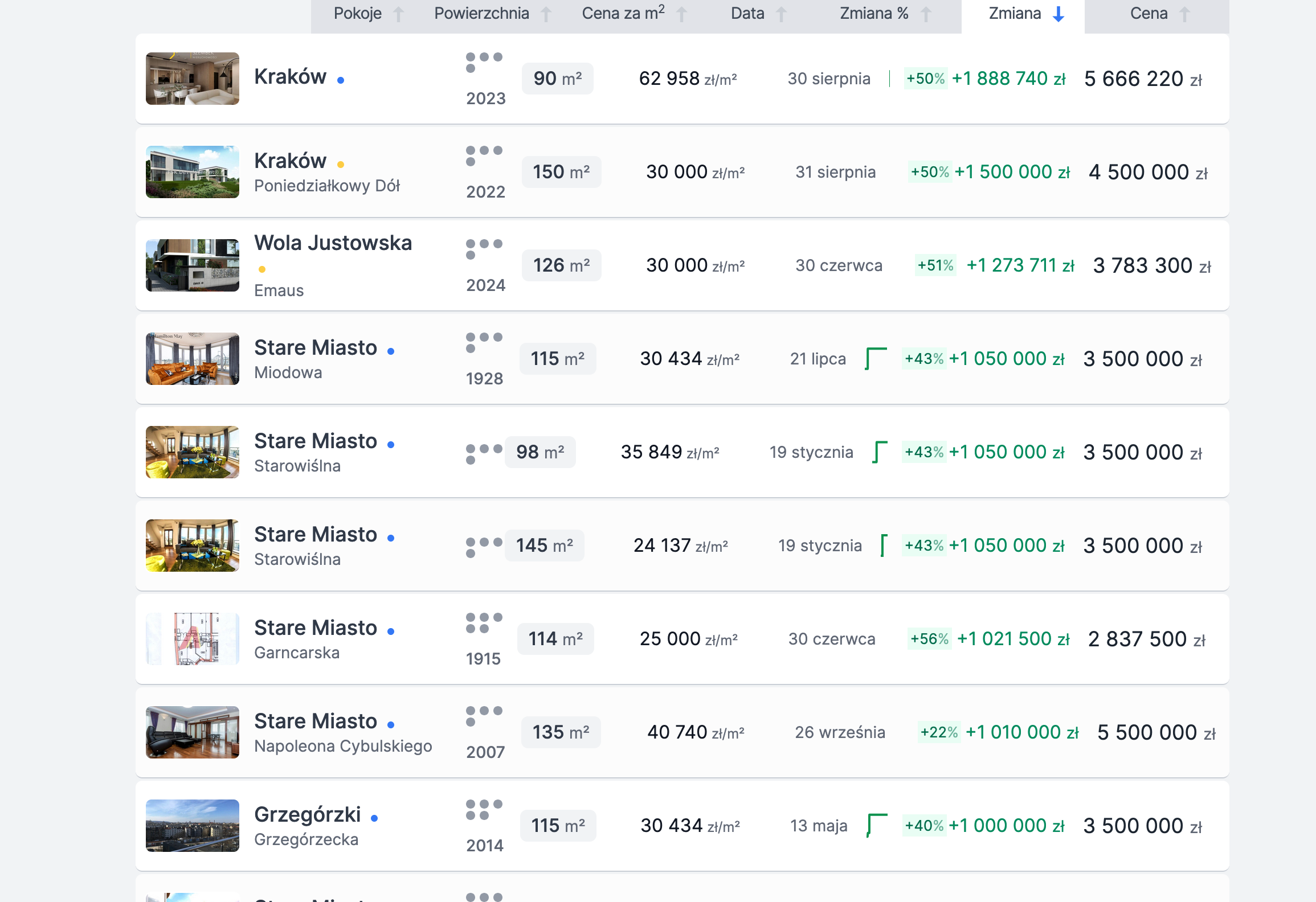The width and height of the screenshot is (1316, 902).
Task: Click the Cena za m² sort arrow
Action: pyautogui.click(x=681, y=14)
